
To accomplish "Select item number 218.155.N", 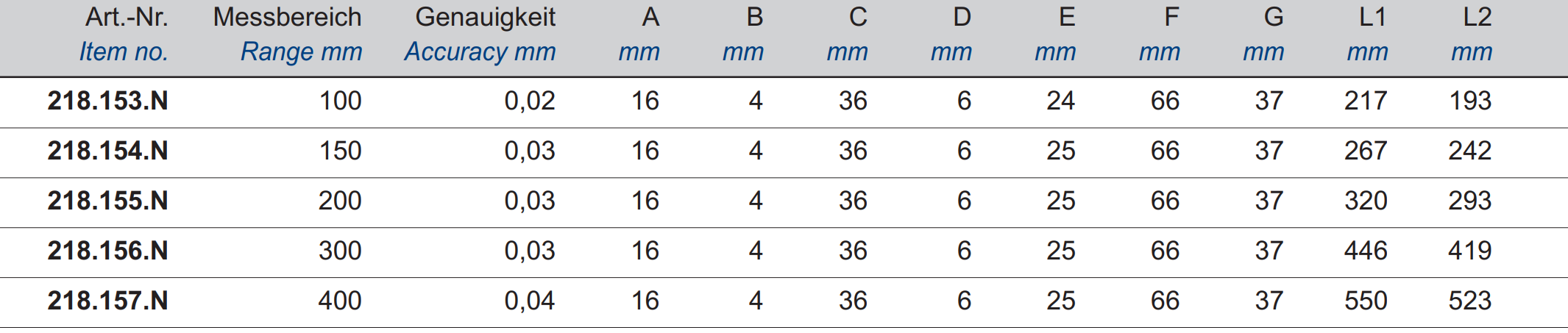I will [108, 201].
